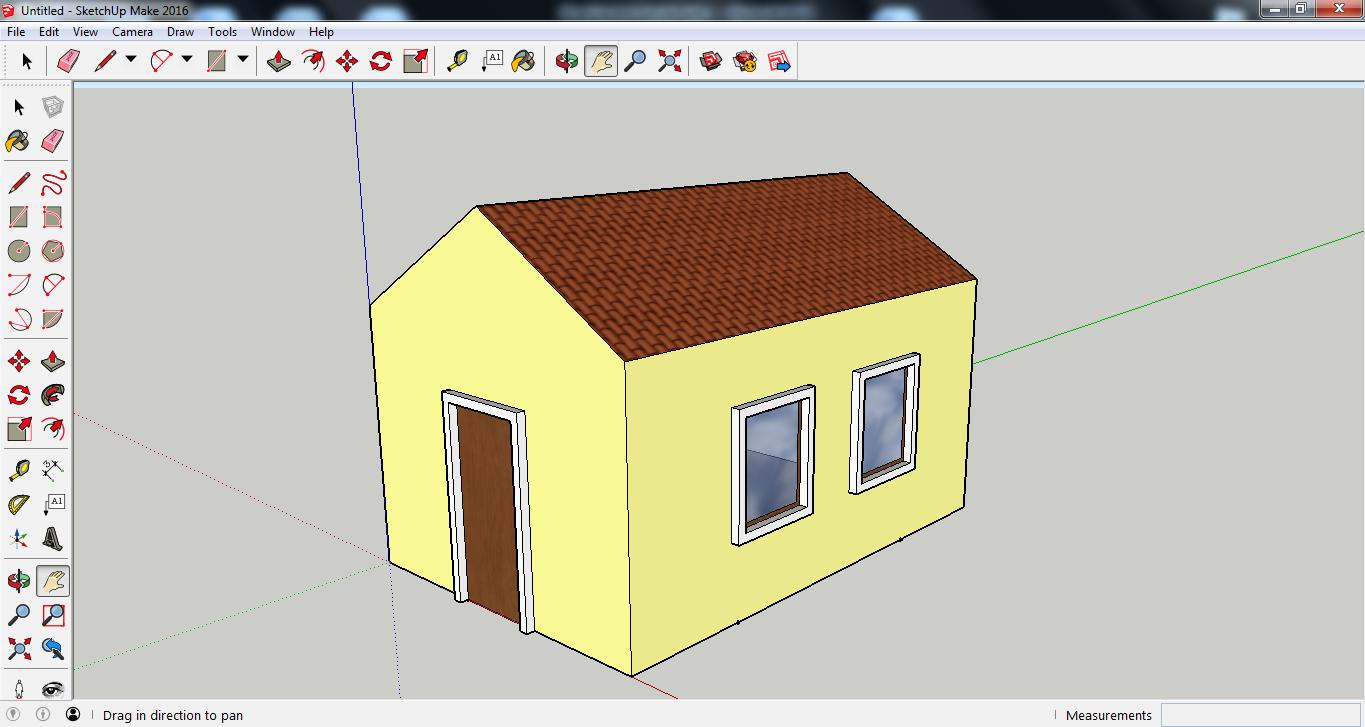
Task: Select the Position Camera tool
Action: click(19, 689)
